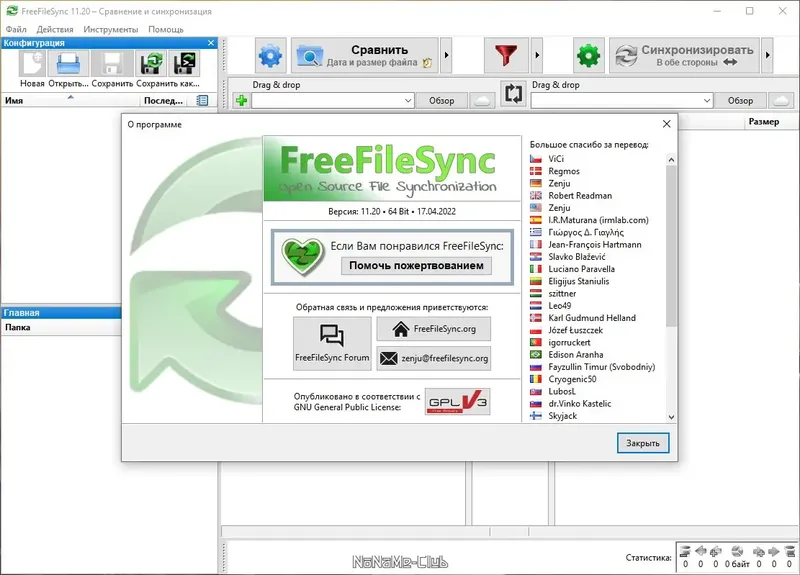The width and height of the screenshot is (800, 575).
Task: Browse right folder with Обзор
Action: (x=740, y=101)
